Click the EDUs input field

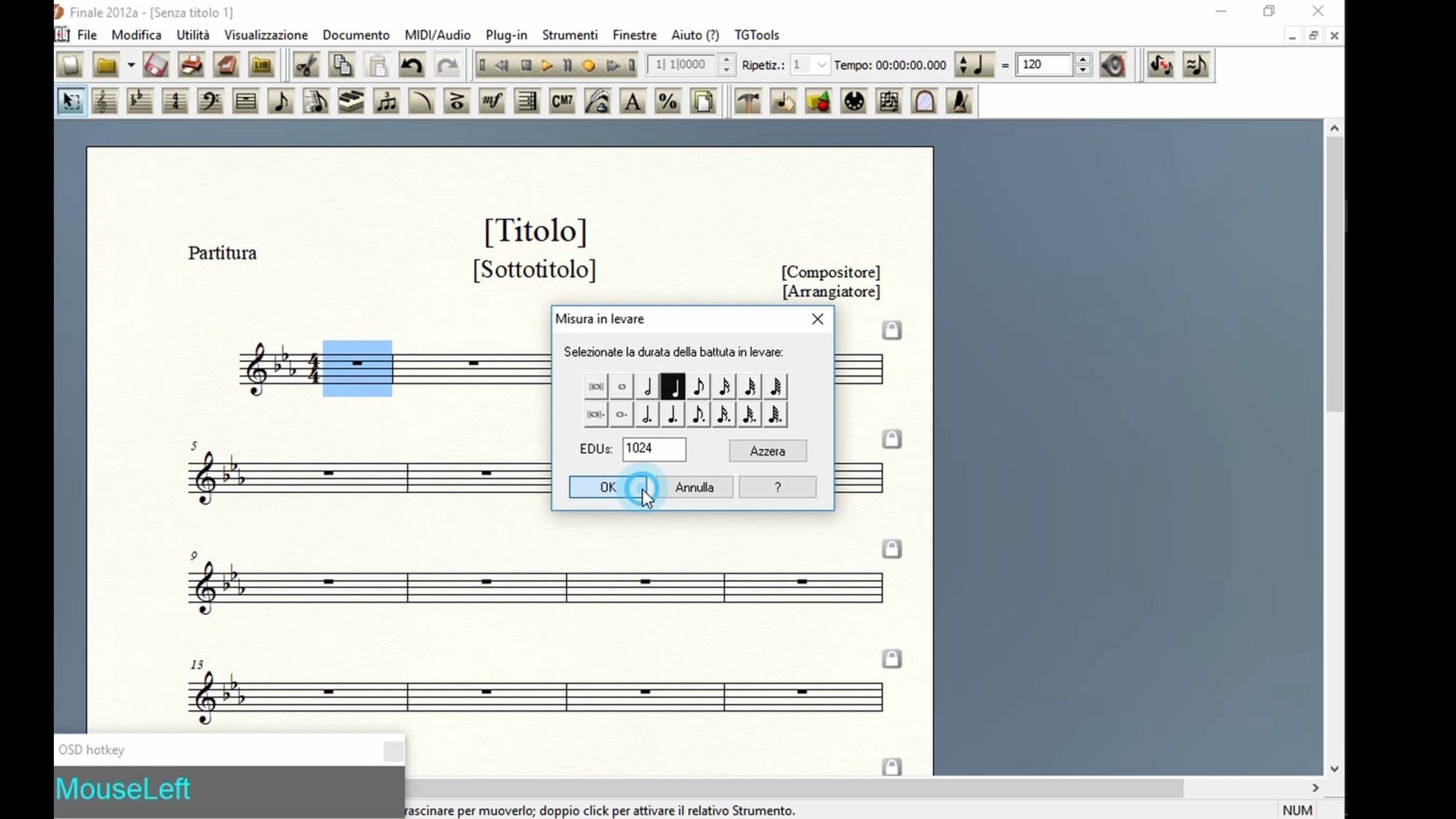[653, 449]
